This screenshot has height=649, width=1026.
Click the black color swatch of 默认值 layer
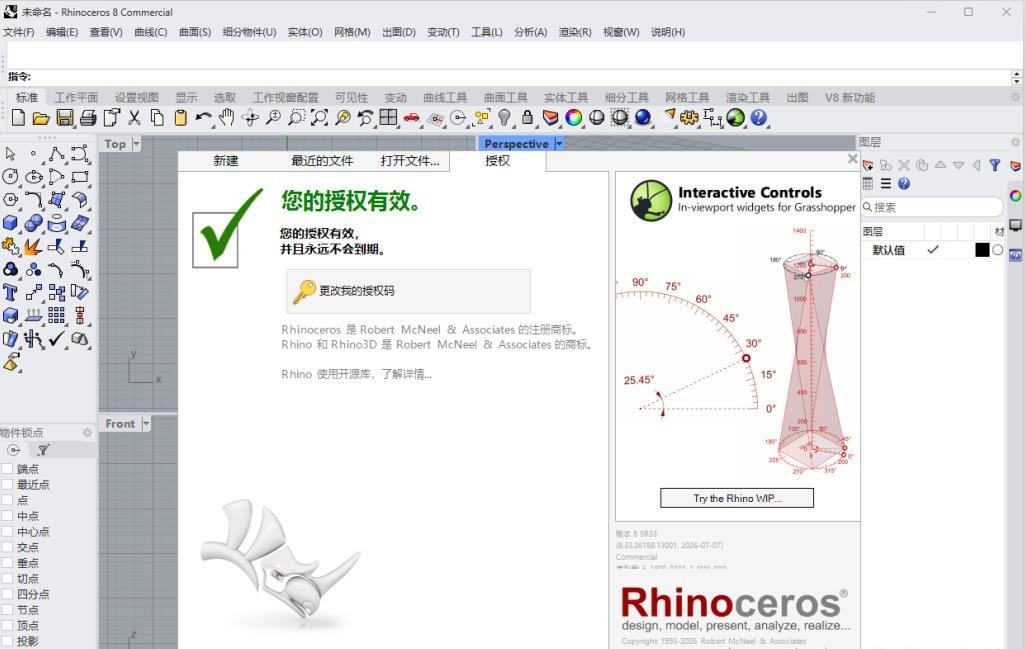(982, 250)
